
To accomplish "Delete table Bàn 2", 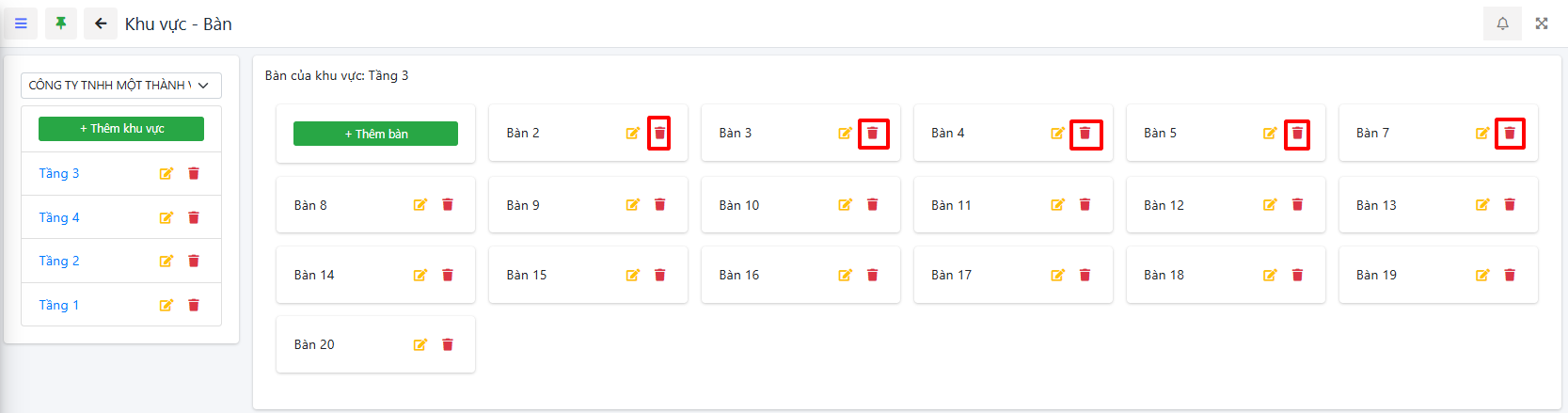I will pos(659,133).
